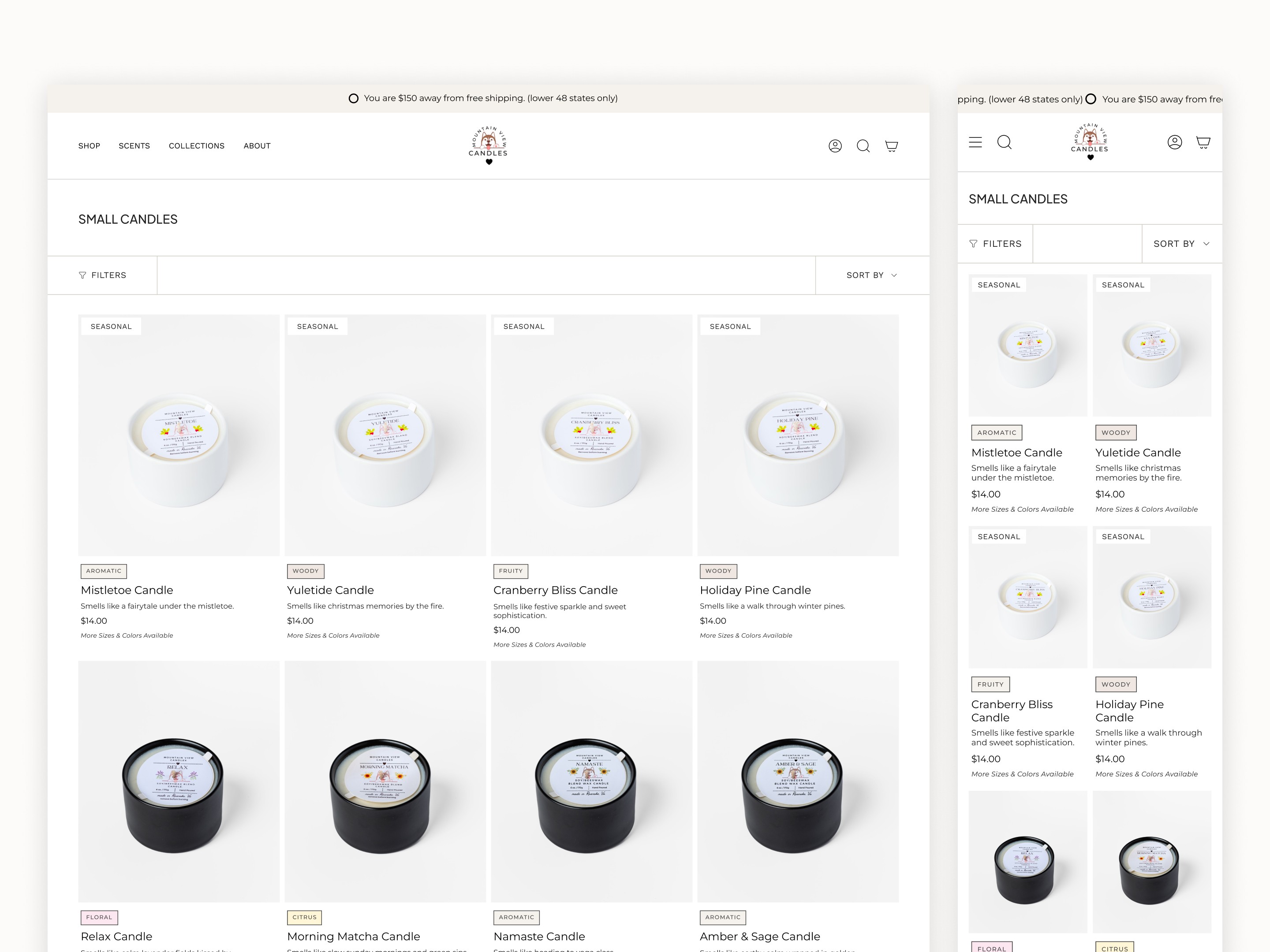Click WOODY tag above desktop Holiday Pine Candle
The height and width of the screenshot is (952, 1270).
pyautogui.click(x=718, y=571)
